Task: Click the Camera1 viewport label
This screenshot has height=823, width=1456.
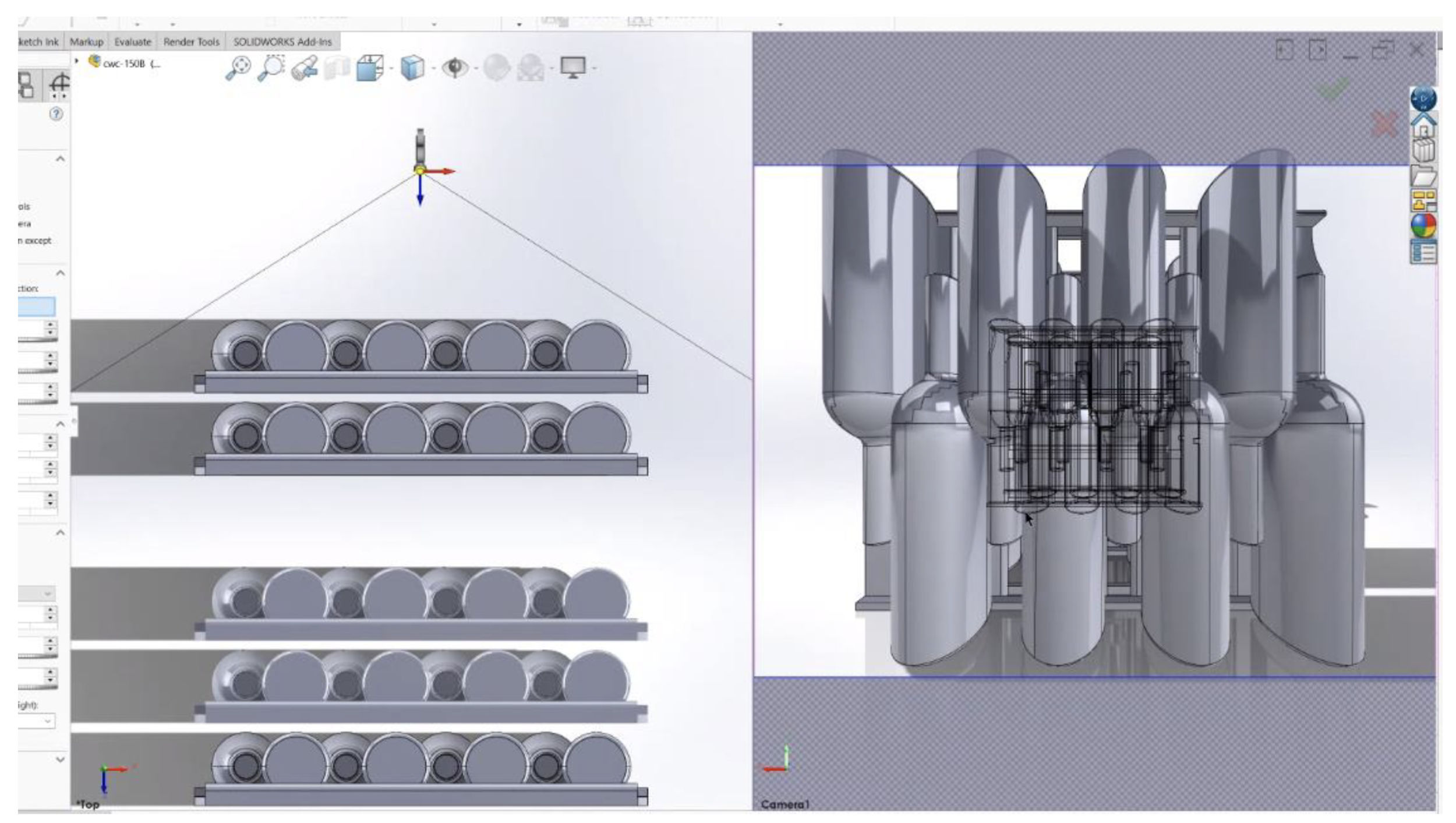Action: tap(785, 805)
